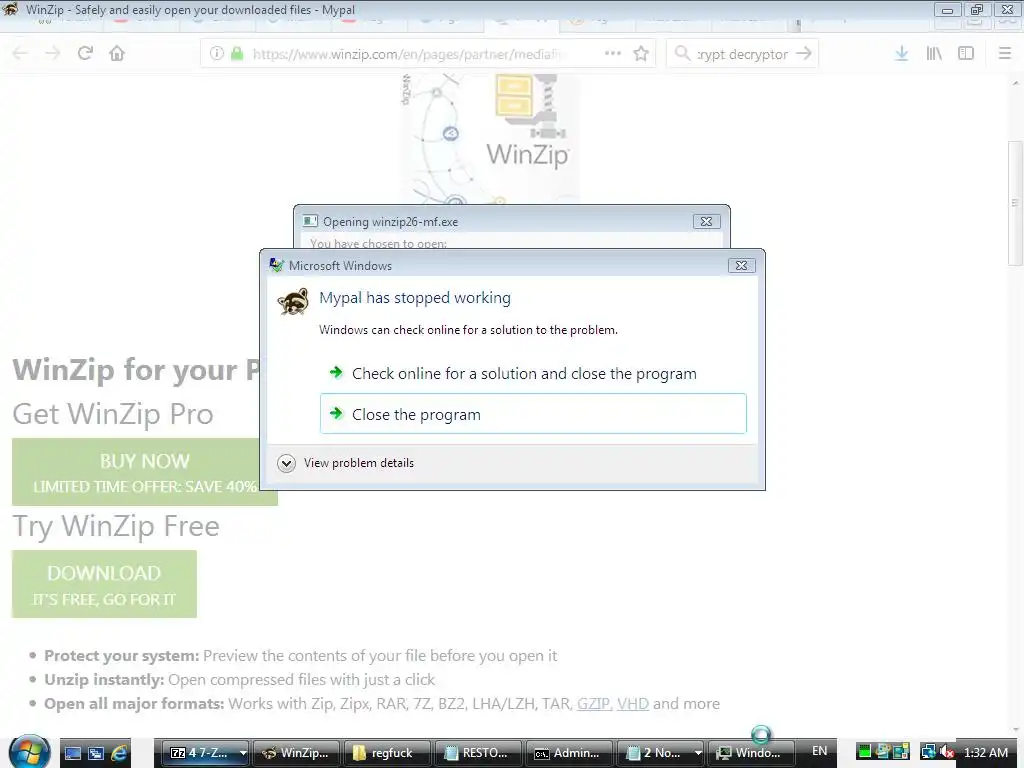Click the network computers tray icon

click(x=929, y=752)
